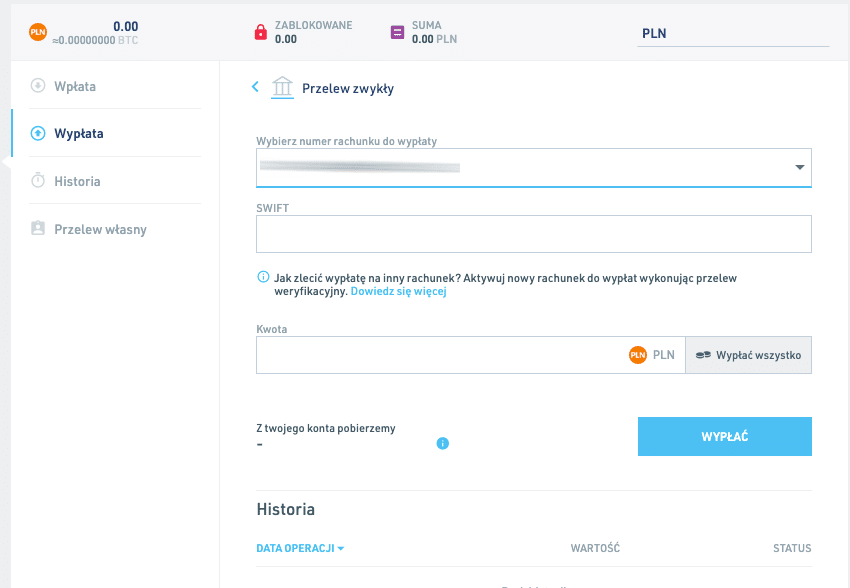Viewport: 850px width, 588px height.
Task: Click the Wypłać wszystko button
Action: pyautogui.click(x=748, y=355)
